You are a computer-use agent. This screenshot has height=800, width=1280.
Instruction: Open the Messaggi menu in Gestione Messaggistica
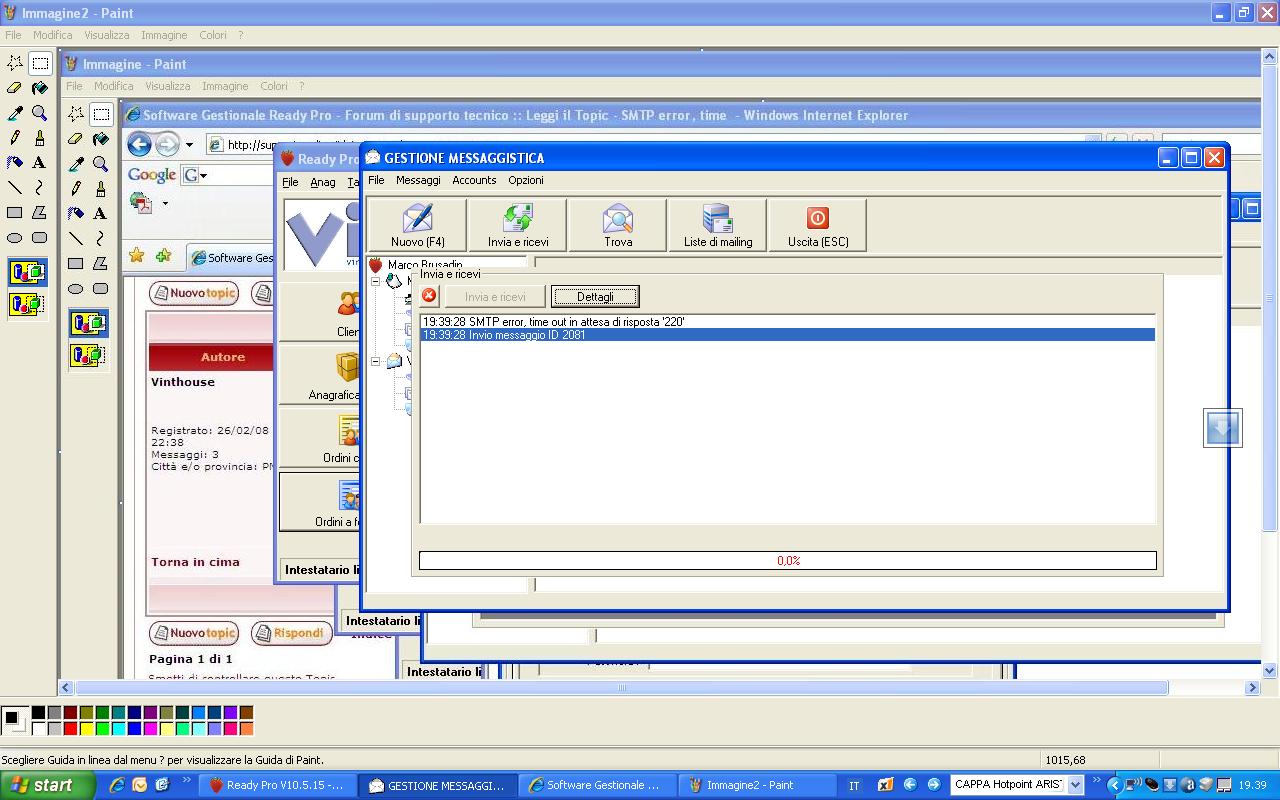coord(418,180)
